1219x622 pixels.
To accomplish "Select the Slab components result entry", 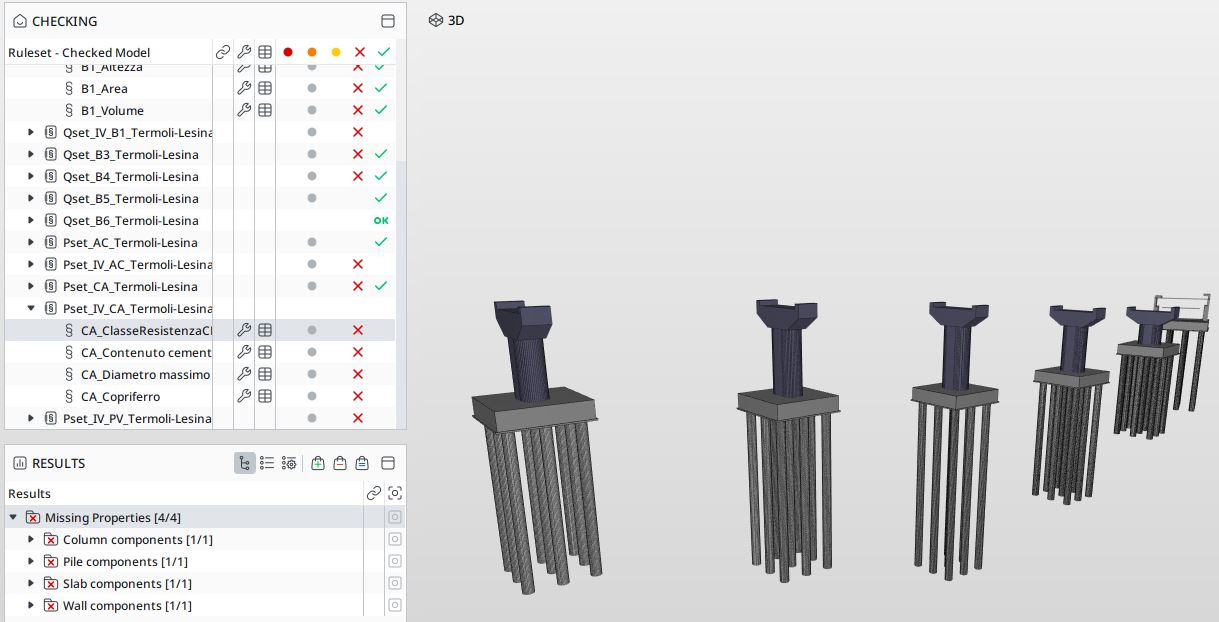I will pos(126,584).
